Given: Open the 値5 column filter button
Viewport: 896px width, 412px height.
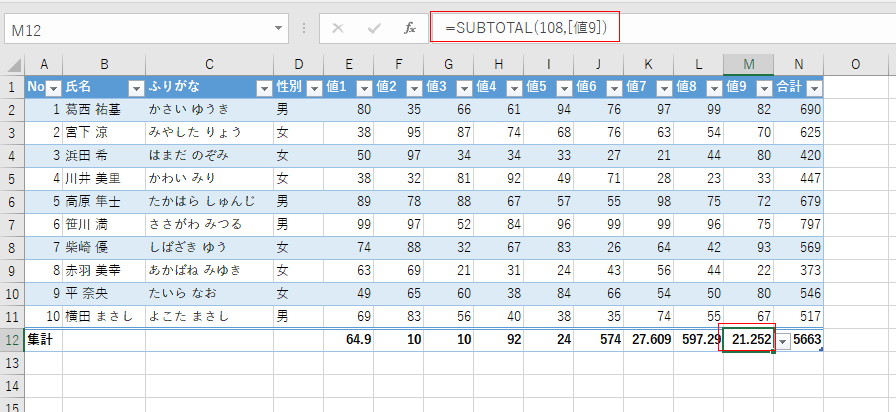Looking at the screenshot, I should pyautogui.click(x=563, y=88).
